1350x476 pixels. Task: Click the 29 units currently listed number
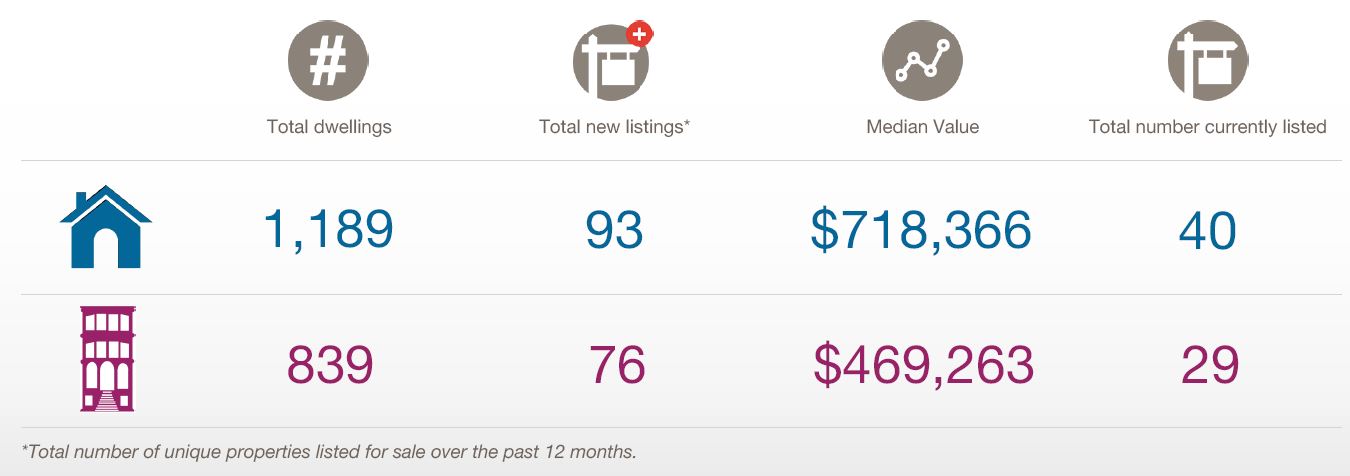[1209, 364]
